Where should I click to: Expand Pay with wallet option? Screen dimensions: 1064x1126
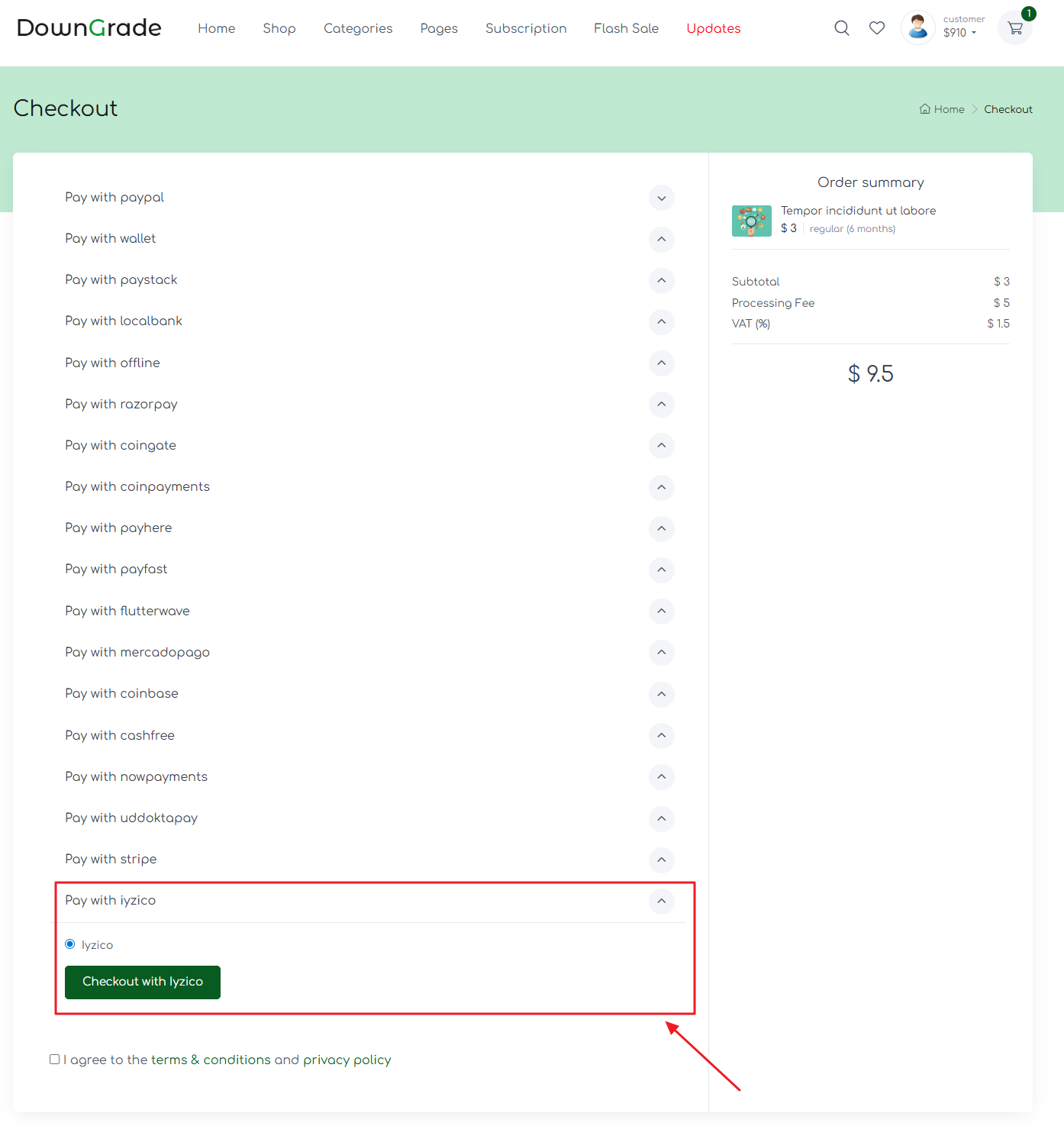(x=661, y=239)
